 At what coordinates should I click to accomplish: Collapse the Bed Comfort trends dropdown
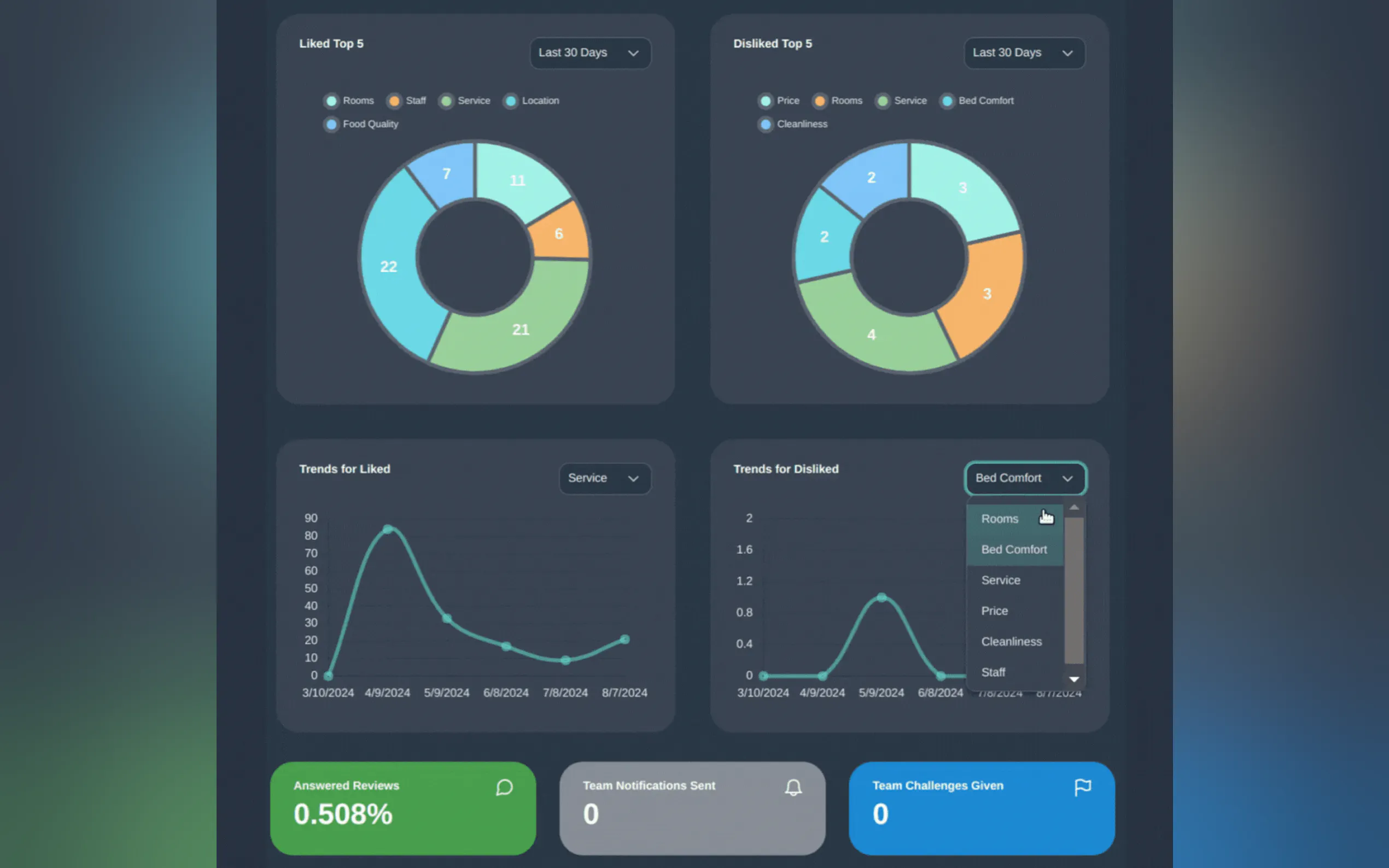(1024, 478)
